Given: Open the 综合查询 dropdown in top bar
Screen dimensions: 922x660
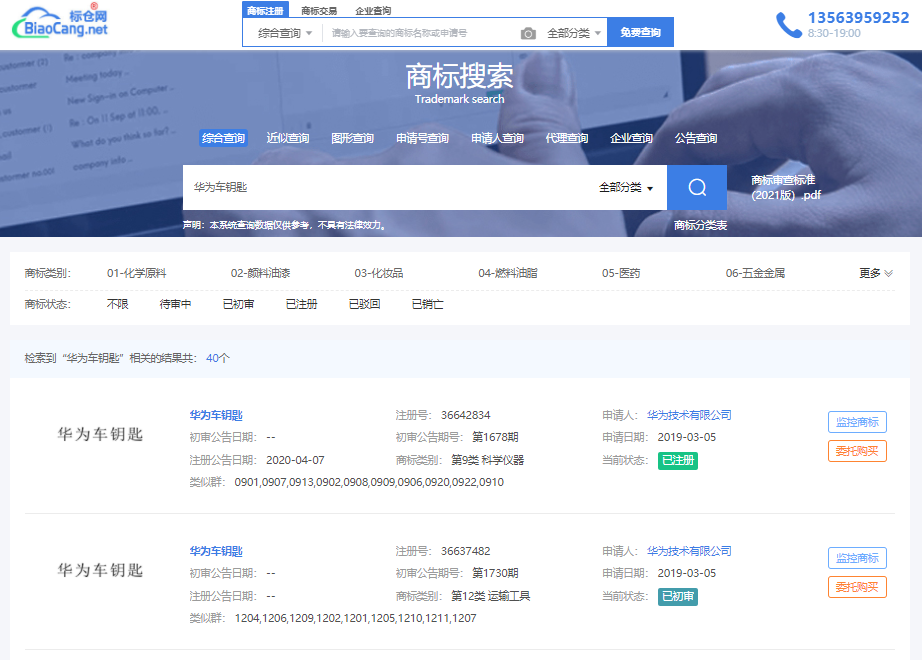Looking at the screenshot, I should click(285, 34).
